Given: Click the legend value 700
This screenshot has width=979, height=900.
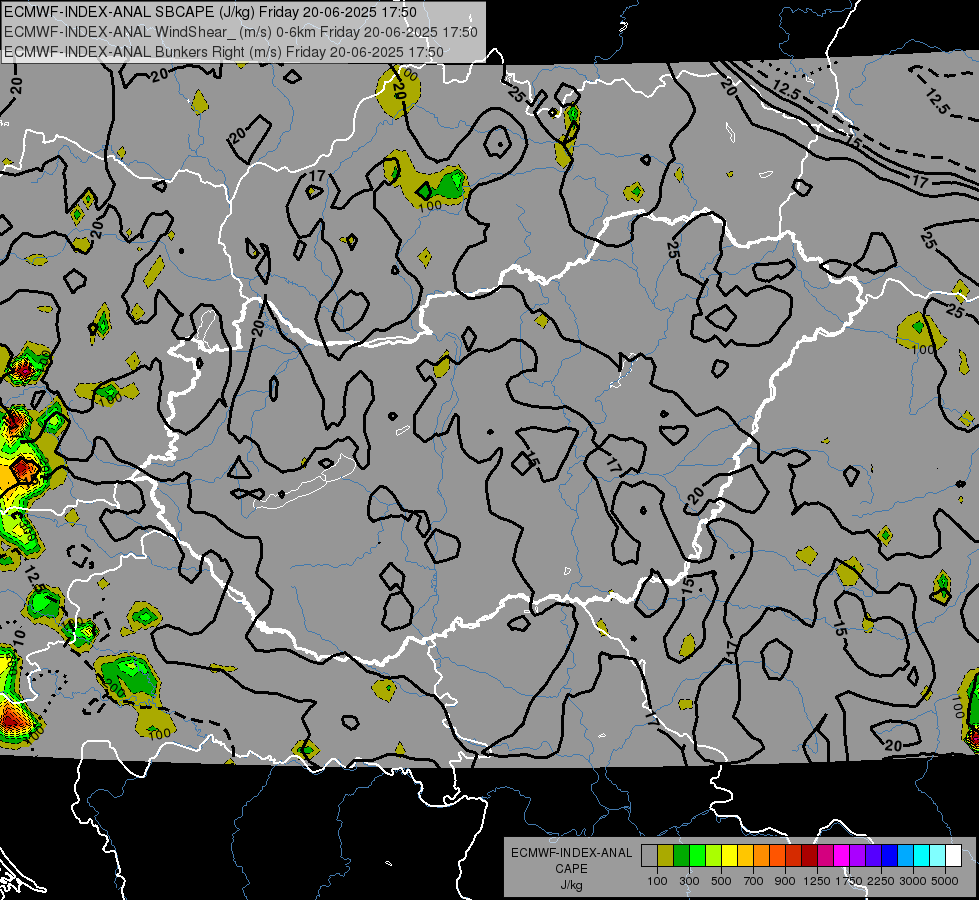Looking at the screenshot, I should point(754,881).
